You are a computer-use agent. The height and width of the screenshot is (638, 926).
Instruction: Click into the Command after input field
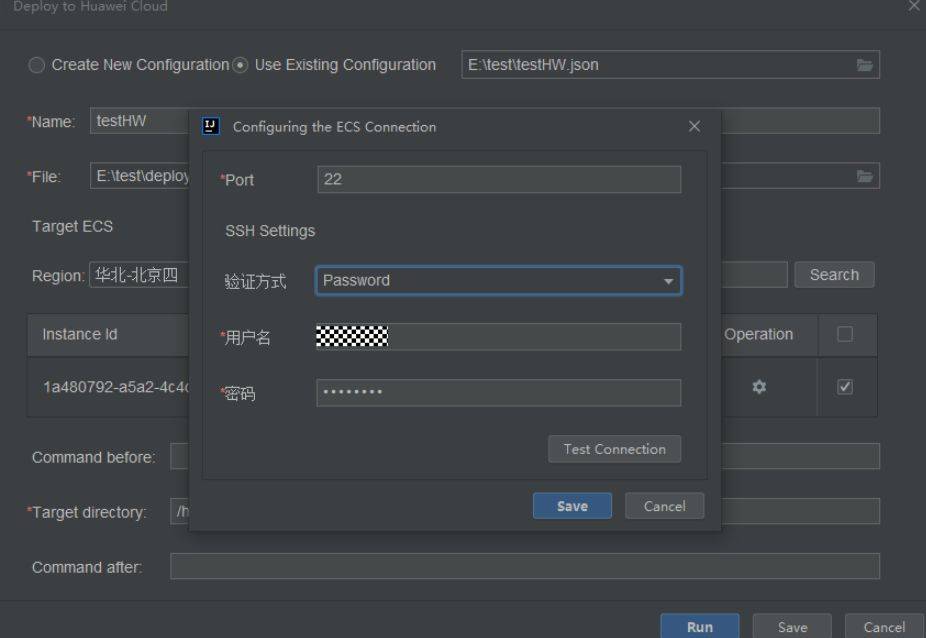525,567
